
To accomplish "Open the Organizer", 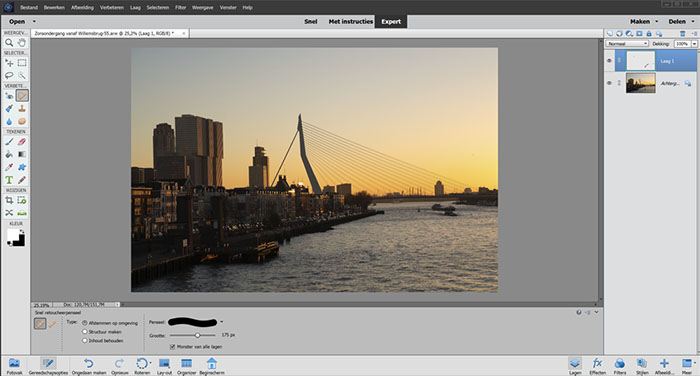I will pos(186,366).
